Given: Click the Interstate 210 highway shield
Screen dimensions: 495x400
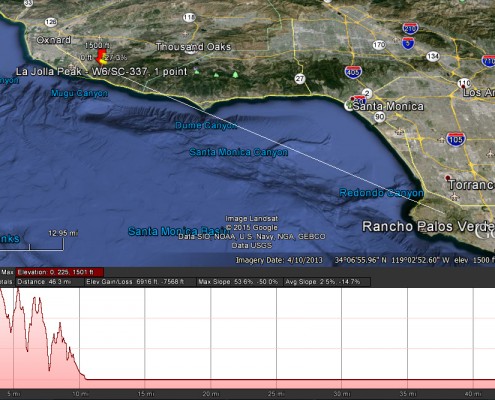Looking at the screenshot, I should [x=410, y=29].
